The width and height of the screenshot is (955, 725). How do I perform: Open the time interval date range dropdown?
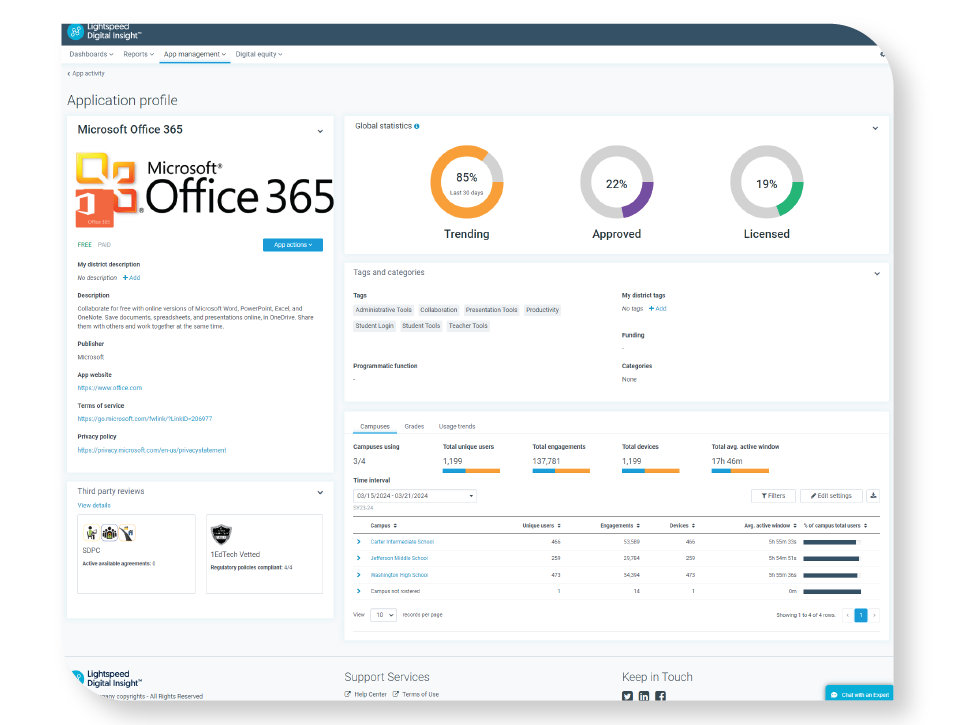[x=415, y=496]
